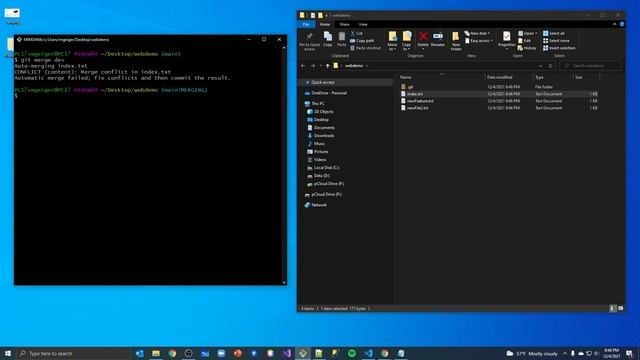Go back in Explorer navigation

click(303, 66)
